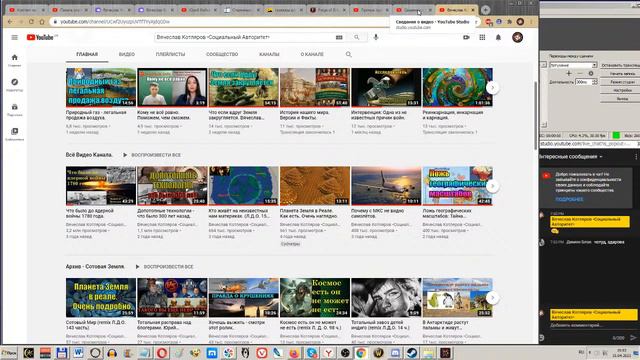640x360 pixels.
Task: Click the YouTube logo
Action: coord(40,38)
